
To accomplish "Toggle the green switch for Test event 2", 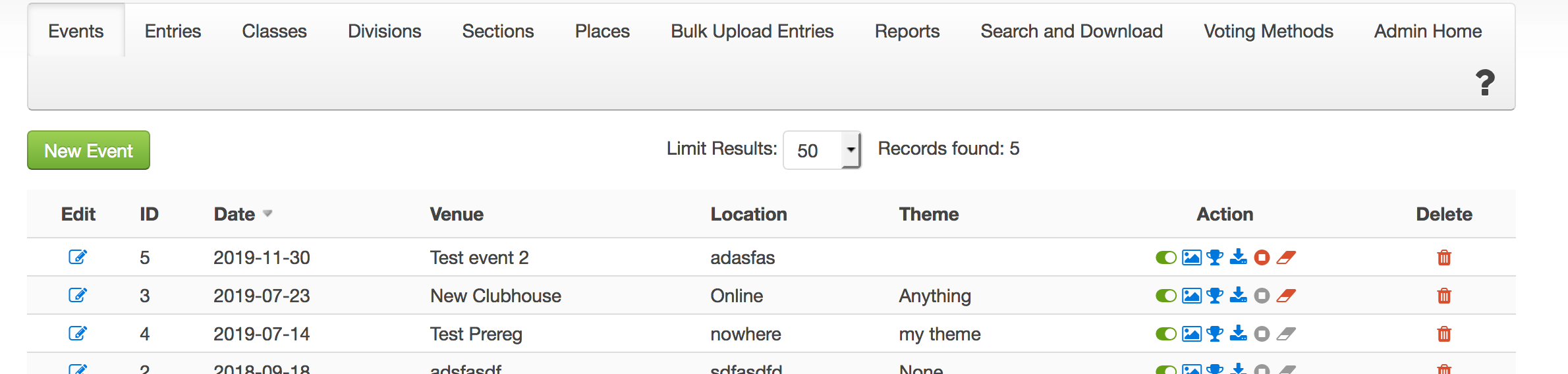I will [1166, 257].
